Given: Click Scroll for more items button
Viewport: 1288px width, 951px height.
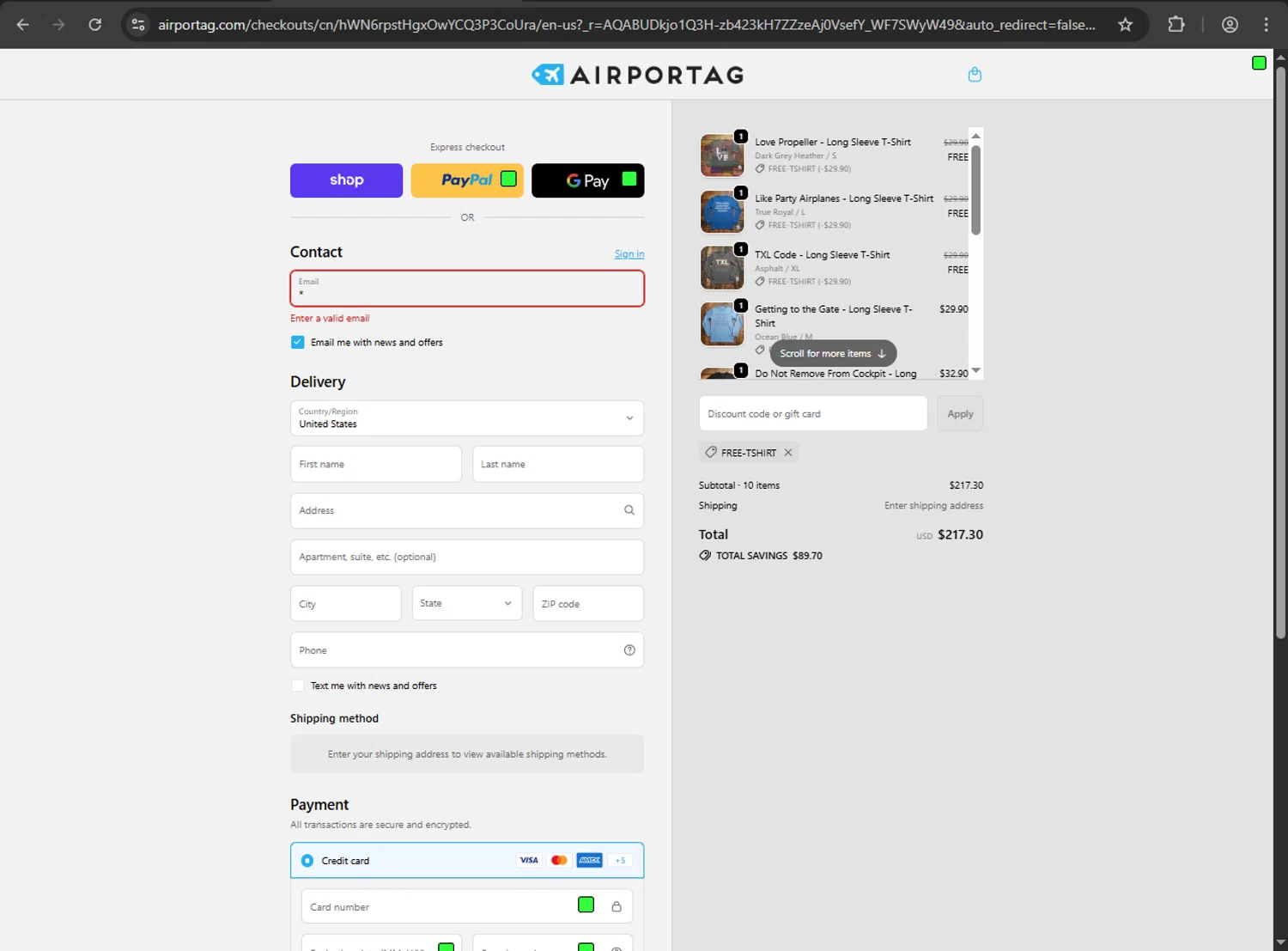Looking at the screenshot, I should (x=833, y=353).
